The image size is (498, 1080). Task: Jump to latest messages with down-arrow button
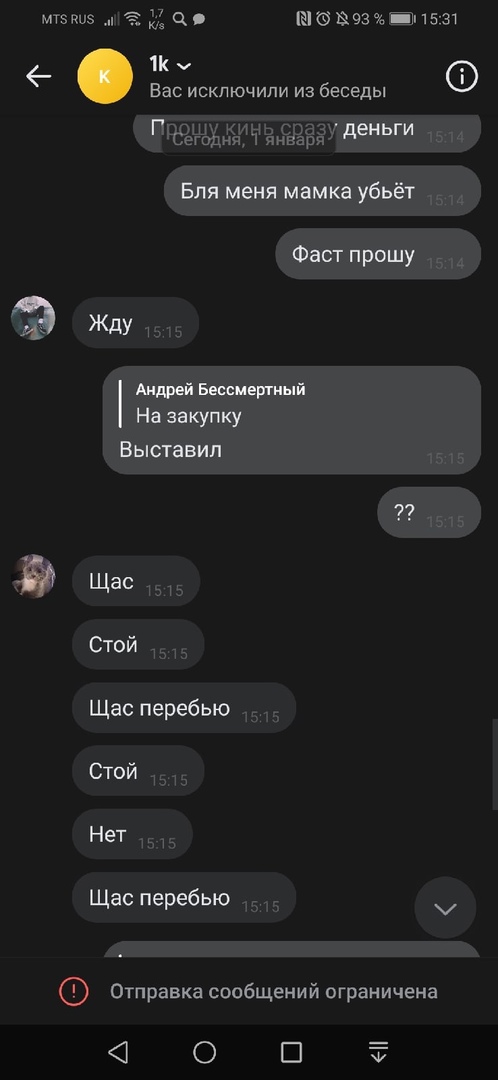click(x=445, y=908)
